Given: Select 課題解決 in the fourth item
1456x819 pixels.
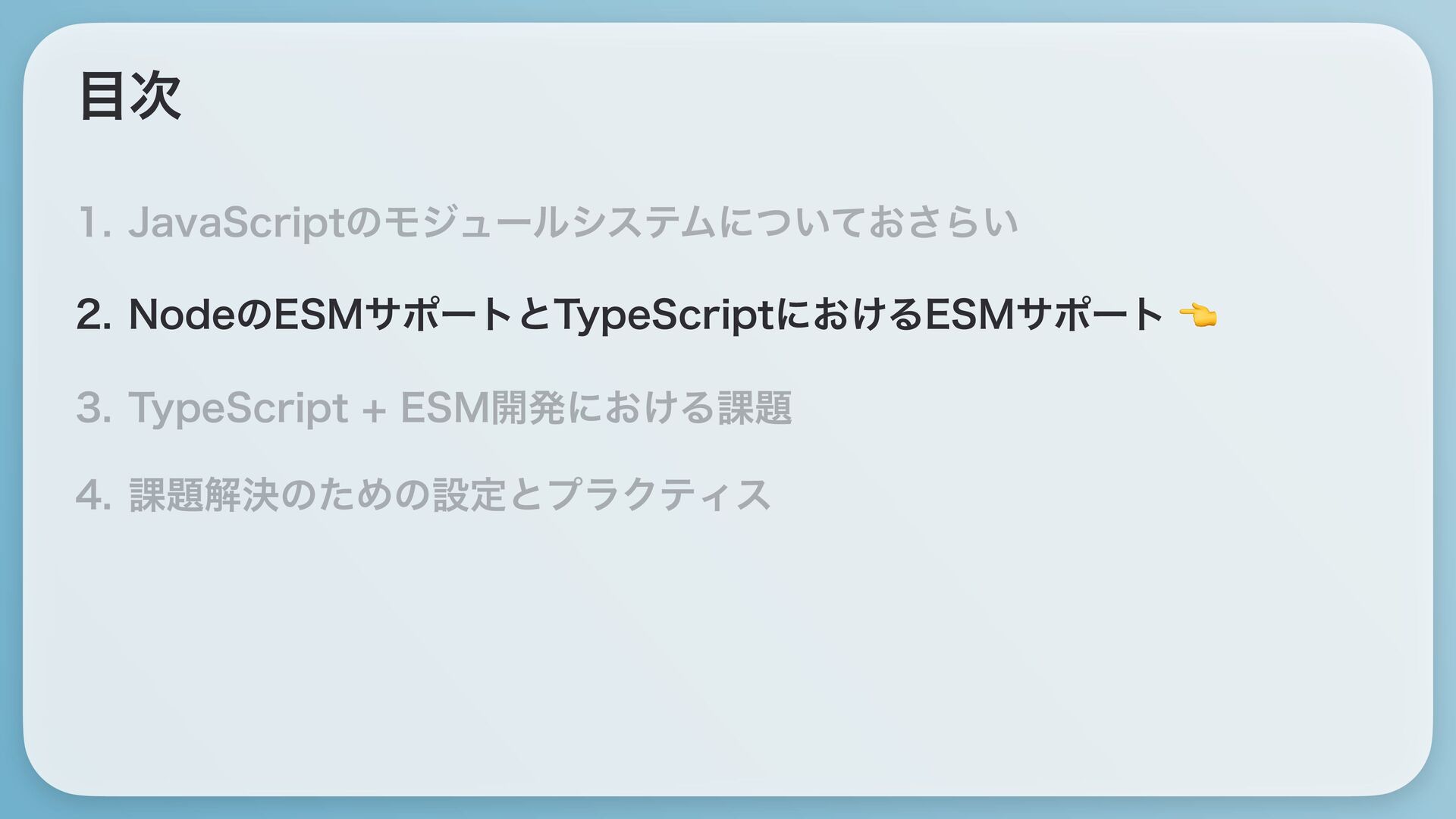Looking at the screenshot, I should click(205, 495).
